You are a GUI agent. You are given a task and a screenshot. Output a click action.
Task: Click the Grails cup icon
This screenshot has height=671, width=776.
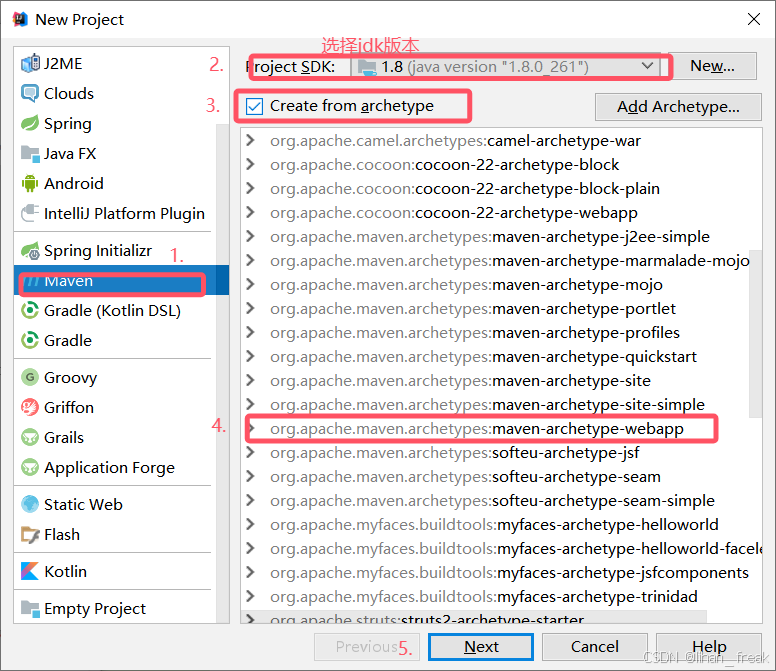coord(30,437)
